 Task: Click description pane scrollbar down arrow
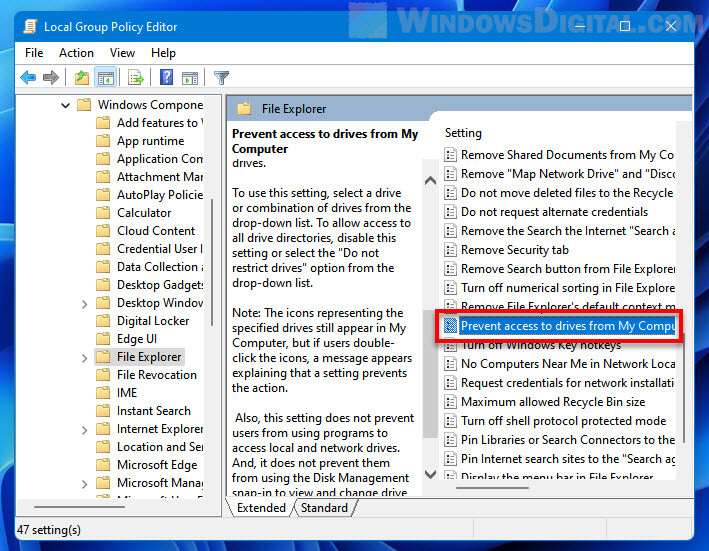pos(431,474)
